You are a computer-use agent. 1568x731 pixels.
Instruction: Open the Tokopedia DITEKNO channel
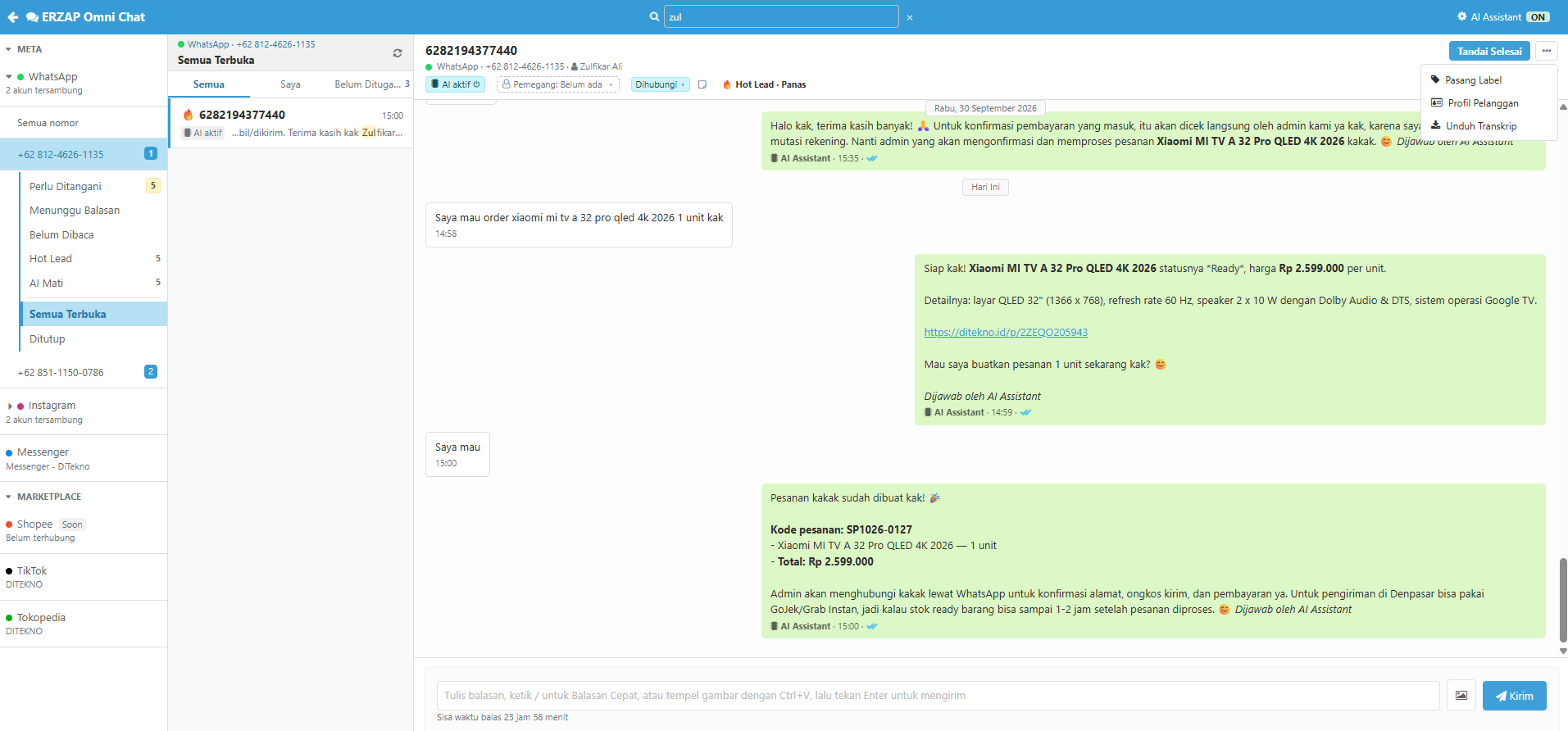click(84, 624)
